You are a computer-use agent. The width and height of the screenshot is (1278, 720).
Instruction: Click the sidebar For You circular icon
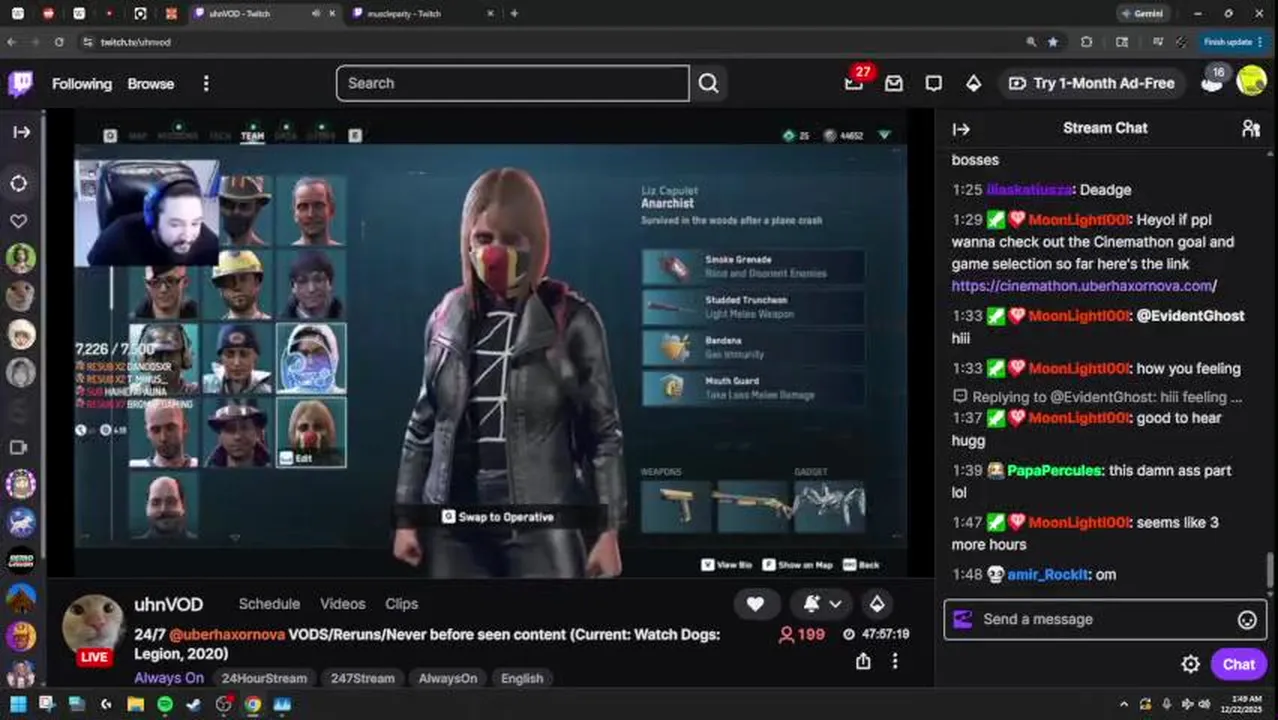(x=19, y=184)
